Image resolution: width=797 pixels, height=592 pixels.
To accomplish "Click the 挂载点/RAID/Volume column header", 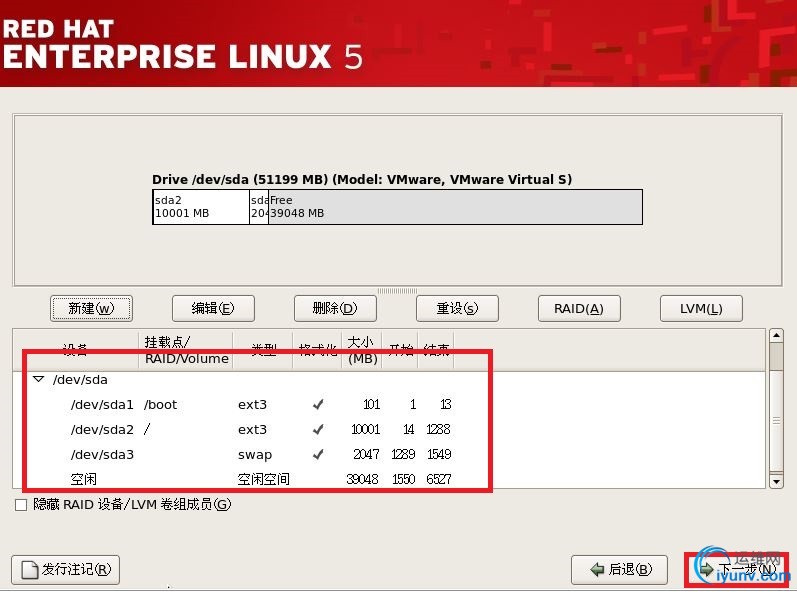I will [186, 350].
